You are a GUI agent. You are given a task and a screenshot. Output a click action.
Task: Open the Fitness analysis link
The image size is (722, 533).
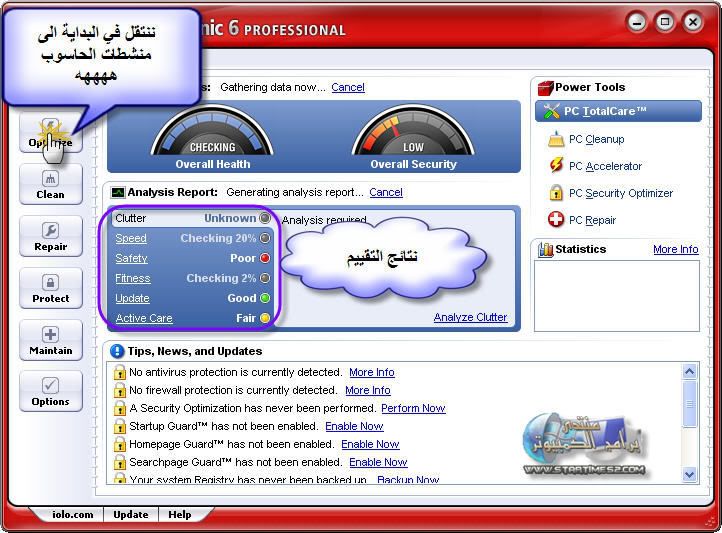point(133,278)
